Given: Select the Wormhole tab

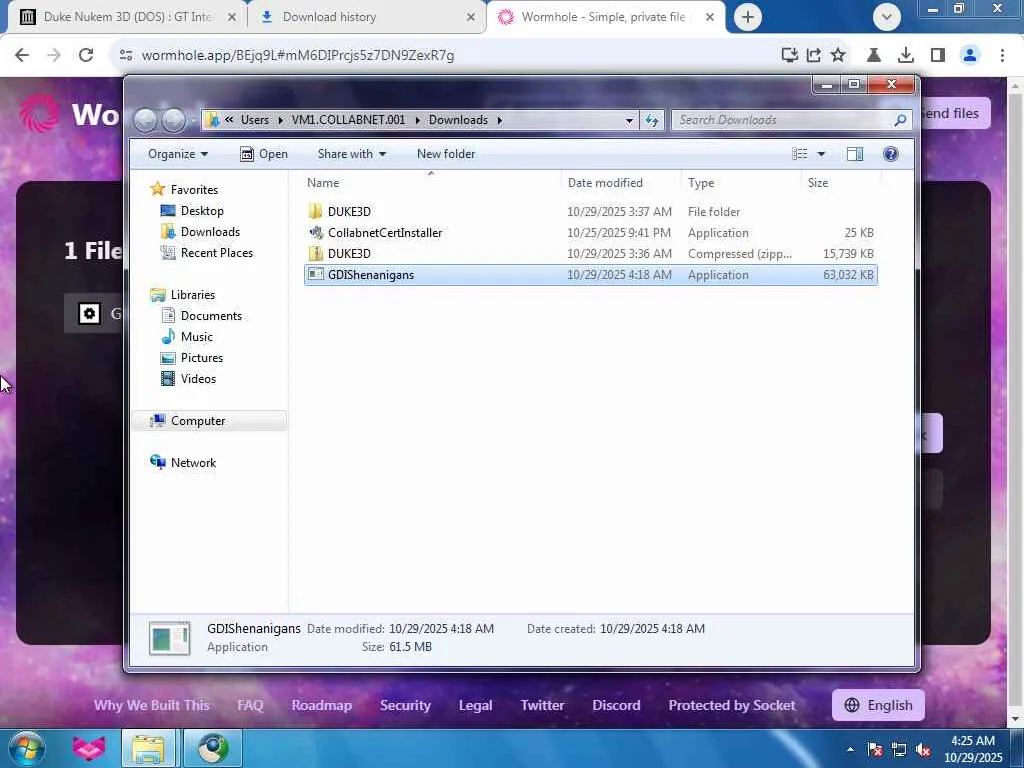Looking at the screenshot, I should click(x=604, y=17).
